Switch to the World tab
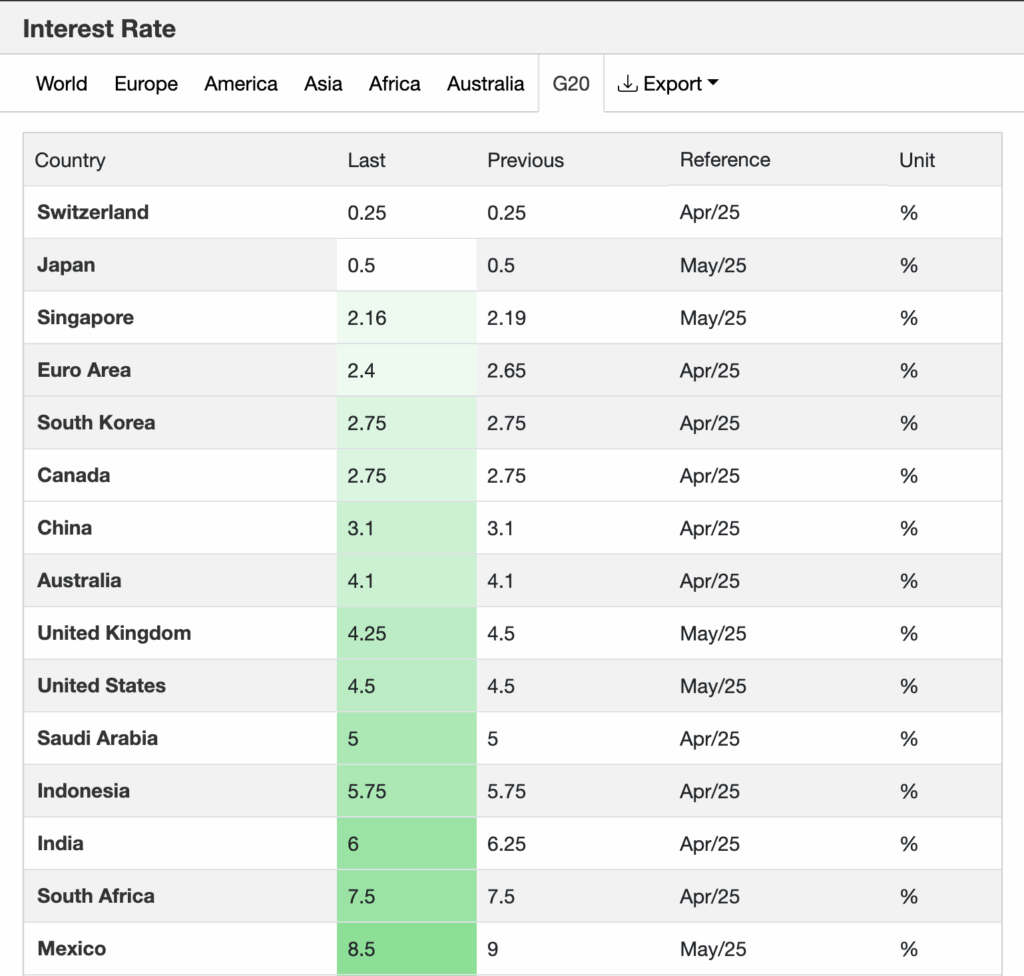The width and height of the screenshot is (1024, 976). tap(61, 84)
